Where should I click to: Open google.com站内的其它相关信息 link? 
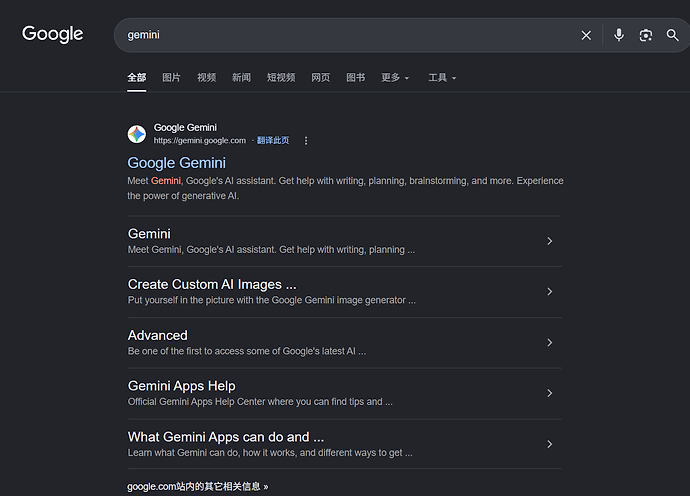click(198, 486)
